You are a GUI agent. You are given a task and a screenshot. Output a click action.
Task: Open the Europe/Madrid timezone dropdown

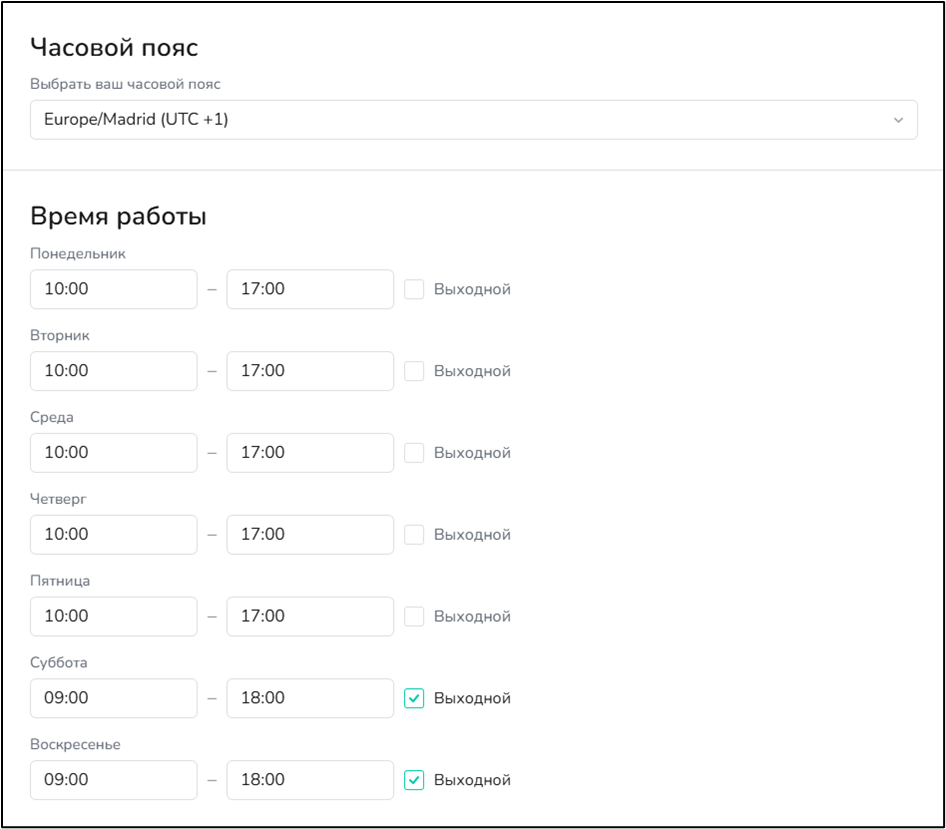[x=474, y=119]
